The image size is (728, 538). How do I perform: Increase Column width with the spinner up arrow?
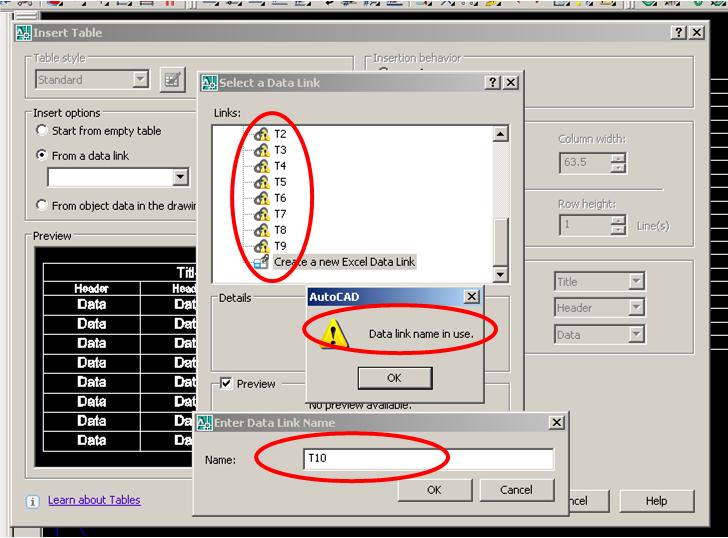tap(618, 158)
